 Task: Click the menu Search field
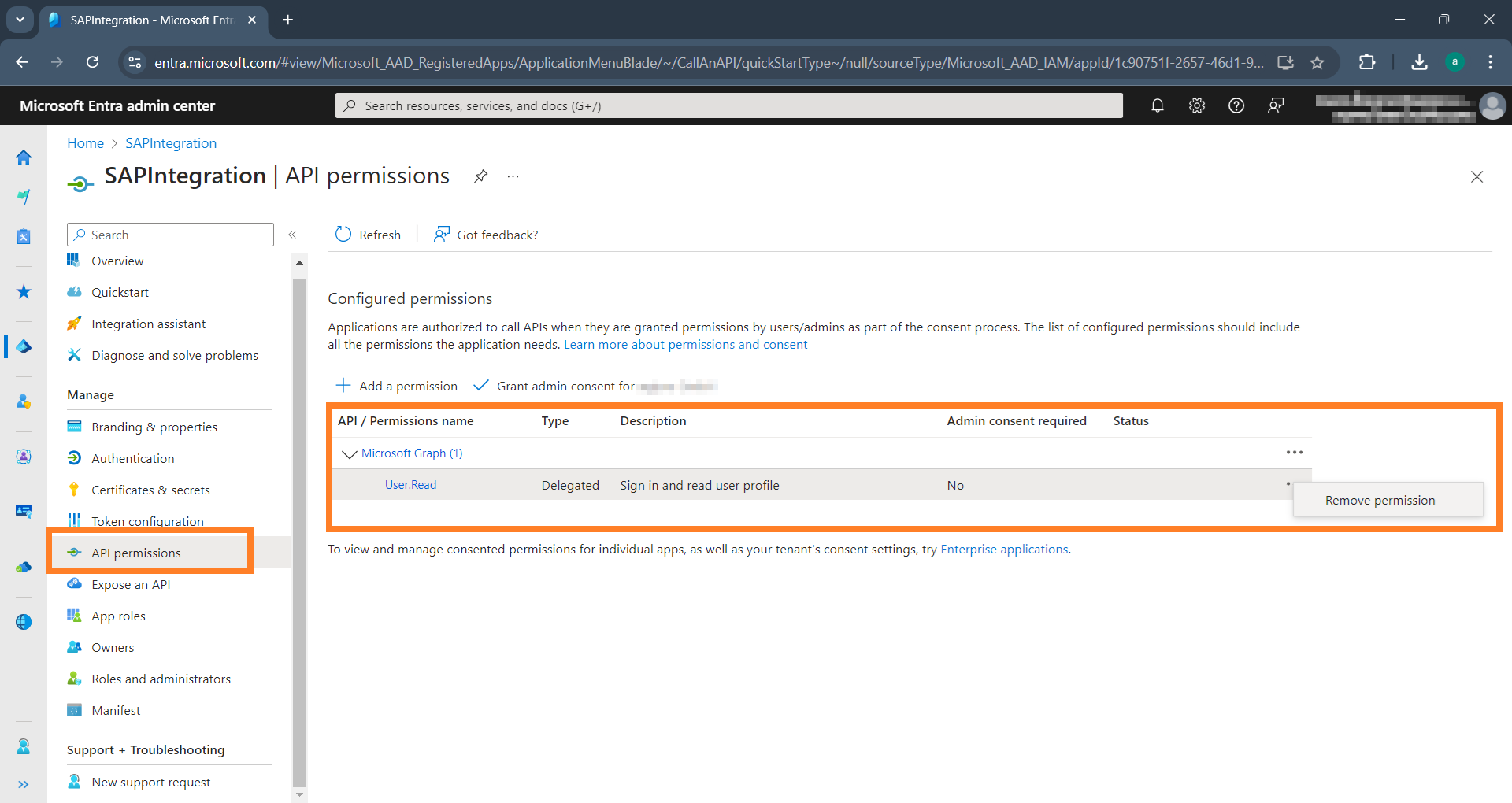(x=171, y=235)
